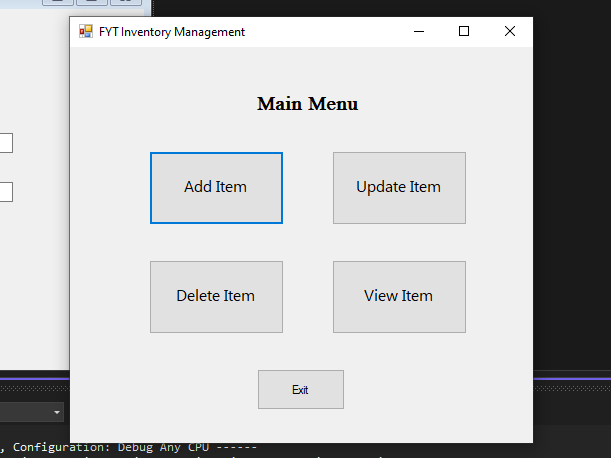Click the FYT Inventory Management window icon
Image resolution: width=611 pixels, height=458 pixels.
[x=86, y=31]
